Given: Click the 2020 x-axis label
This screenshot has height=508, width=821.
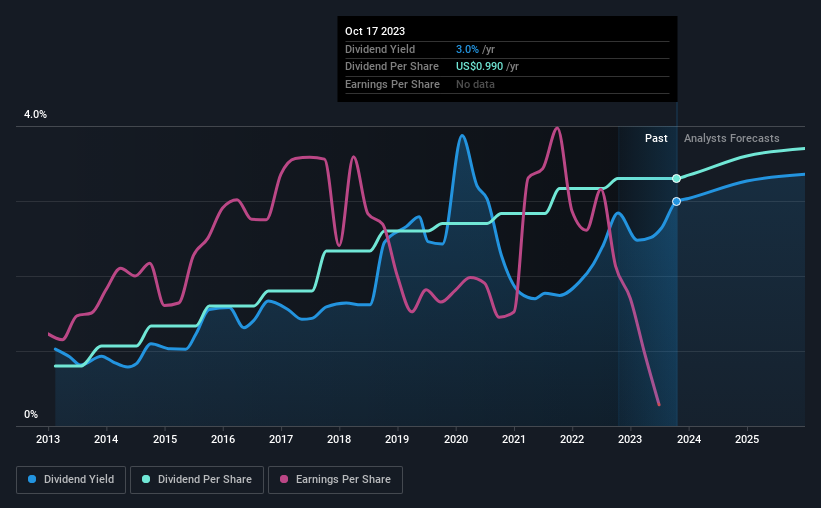Looking at the screenshot, I should click(x=456, y=439).
